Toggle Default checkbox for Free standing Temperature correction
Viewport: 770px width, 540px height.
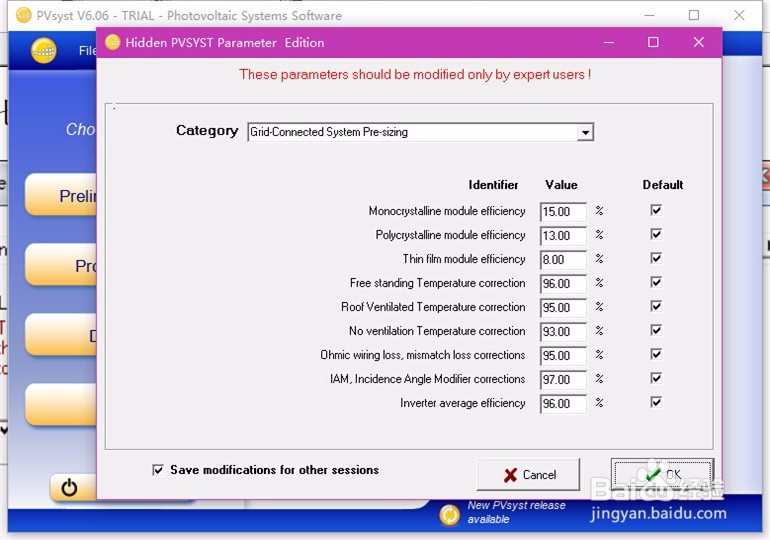pos(656,282)
